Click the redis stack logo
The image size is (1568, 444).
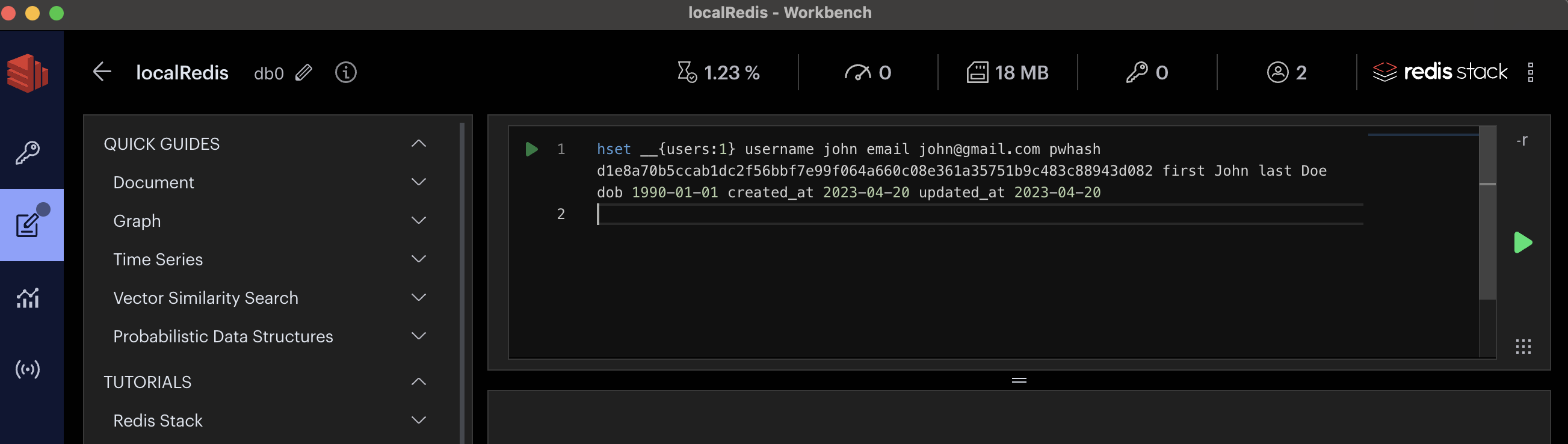coord(1440,72)
